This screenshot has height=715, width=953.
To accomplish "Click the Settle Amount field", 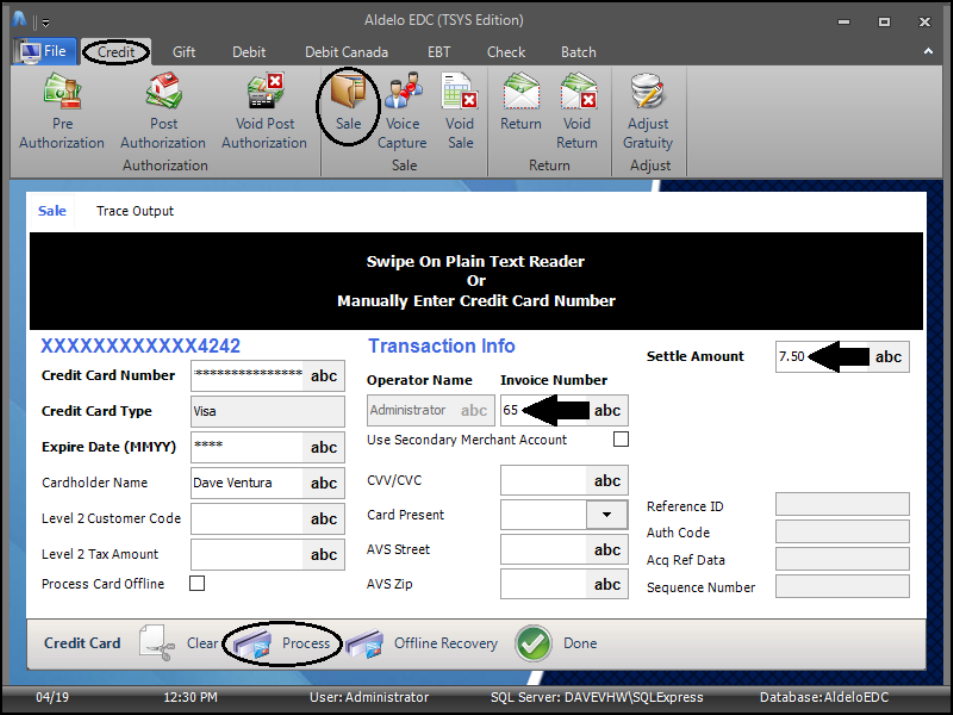I will pyautogui.click(x=822, y=356).
